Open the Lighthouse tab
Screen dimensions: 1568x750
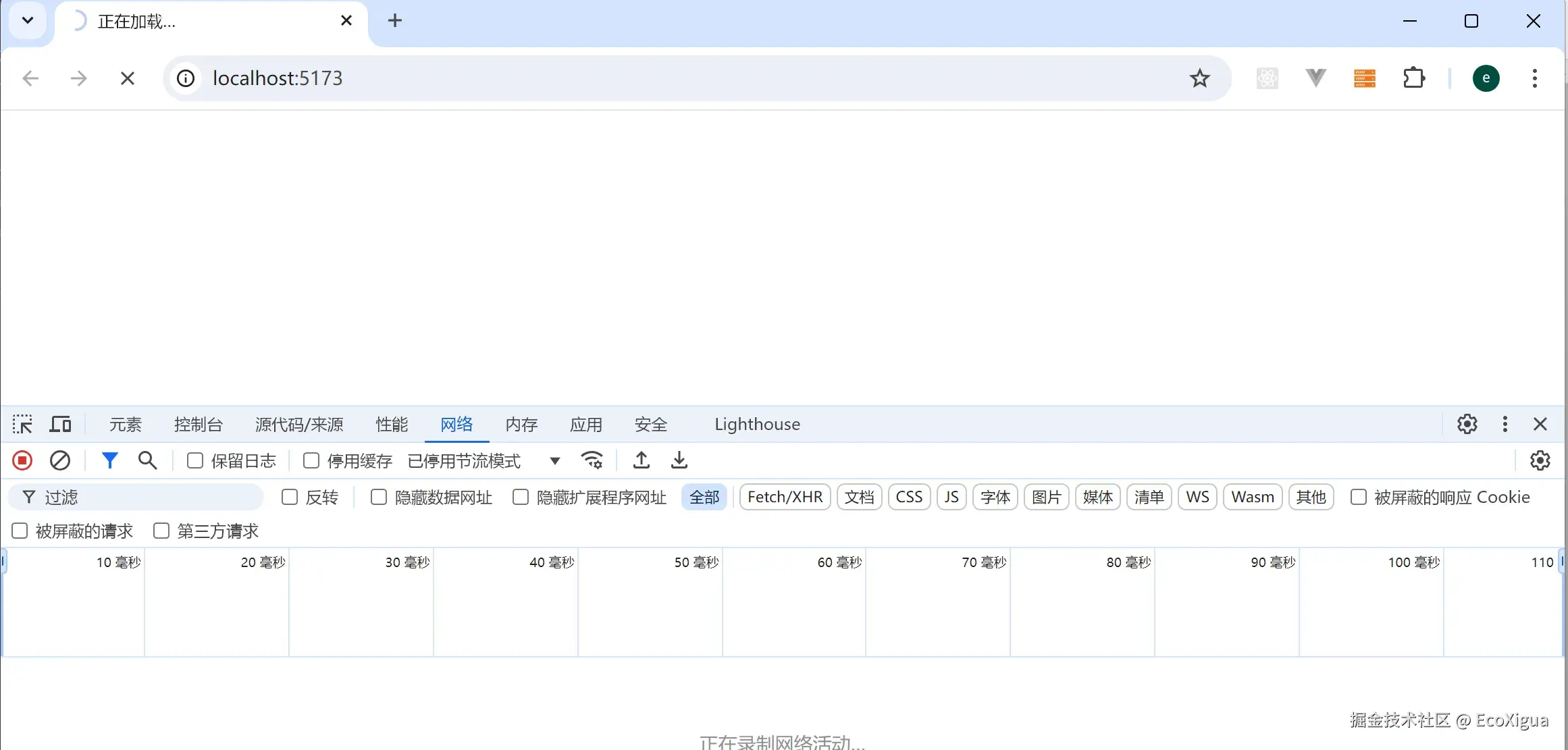point(757,424)
